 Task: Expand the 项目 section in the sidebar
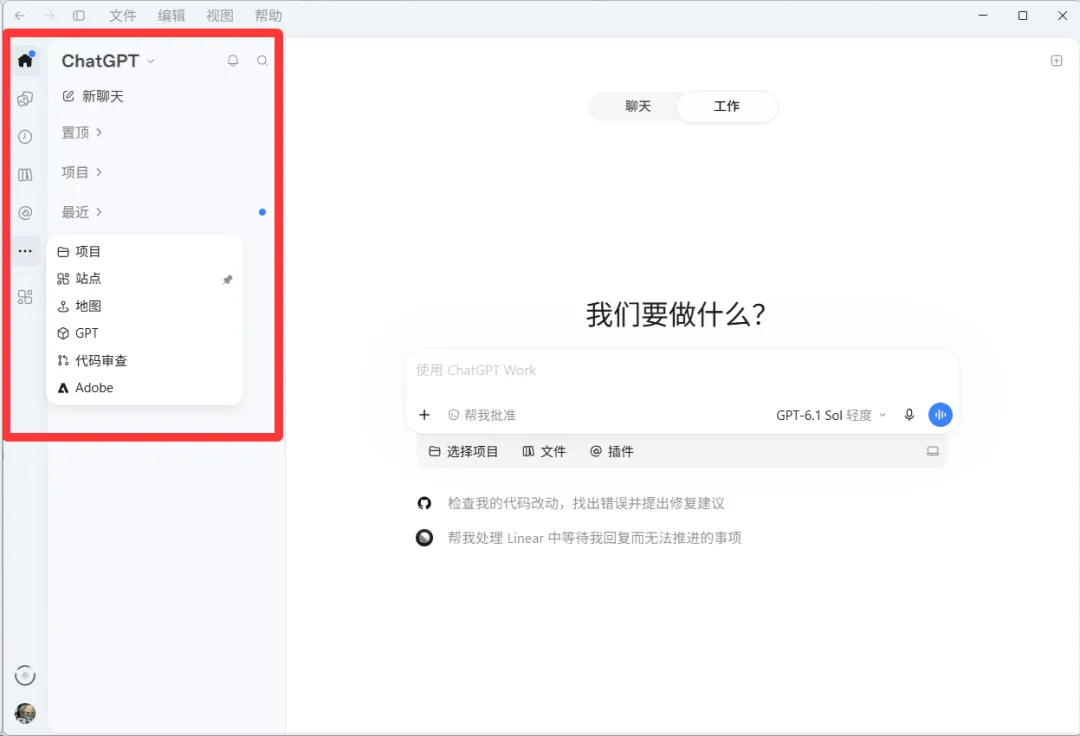coord(82,172)
